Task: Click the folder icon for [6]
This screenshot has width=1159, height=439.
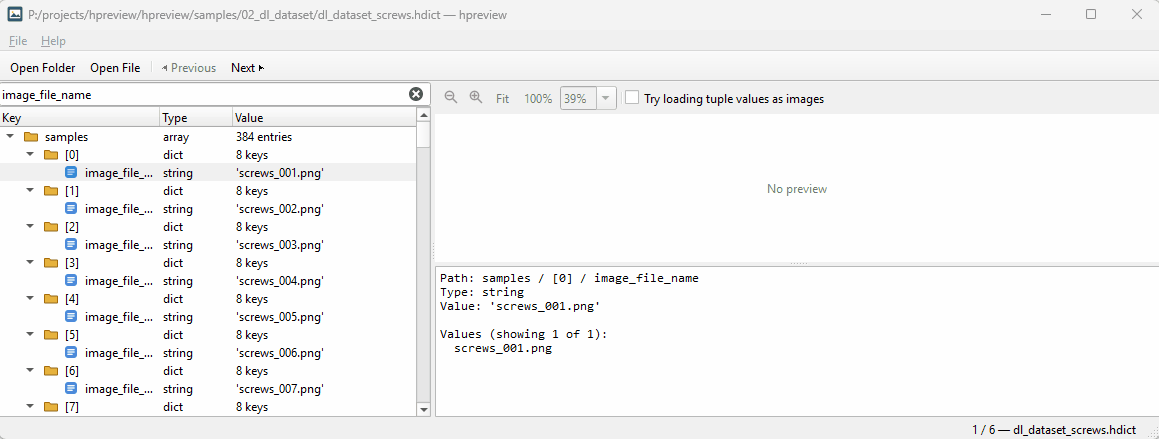Action: tap(51, 371)
